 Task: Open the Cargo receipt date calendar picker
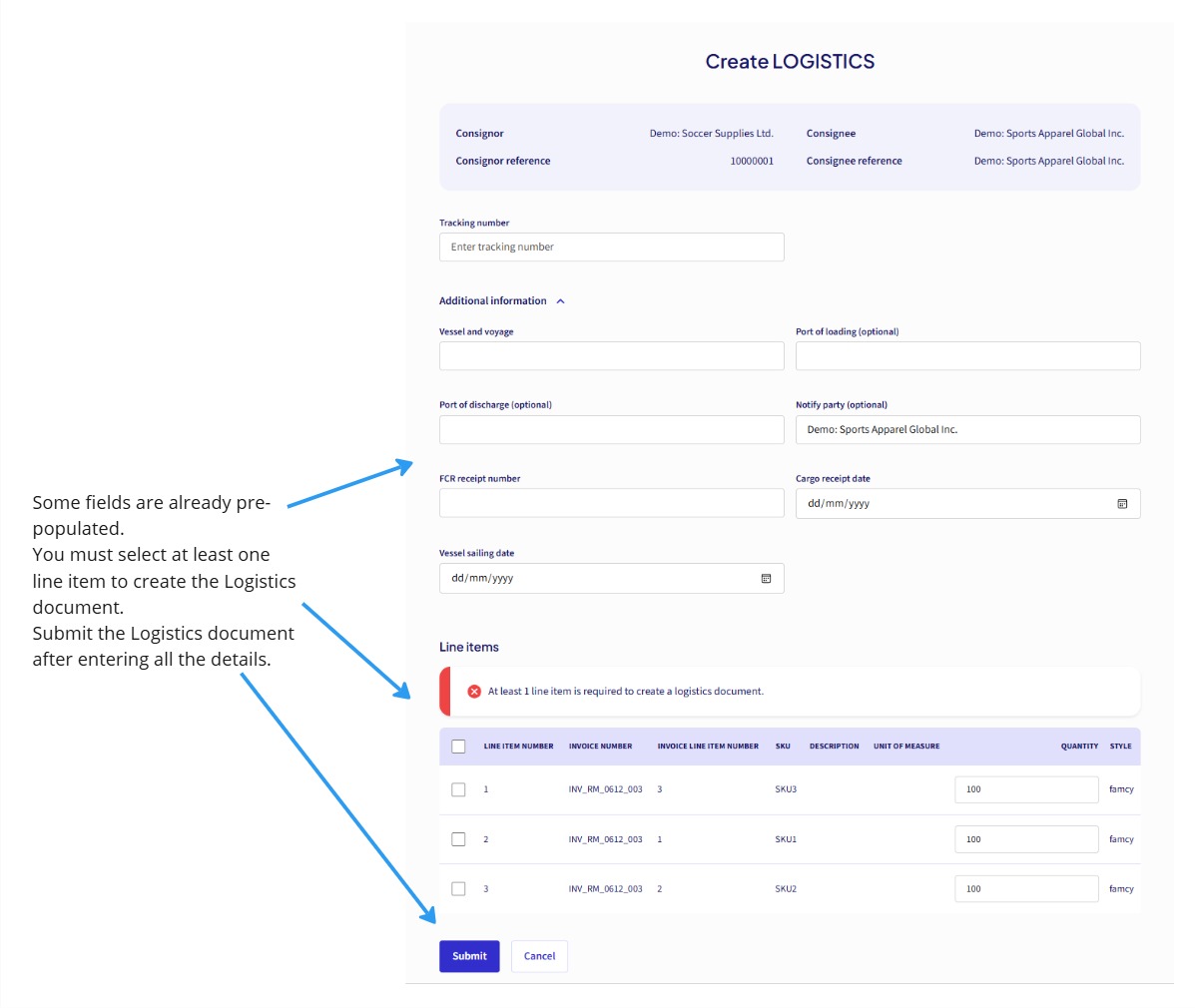tap(1124, 503)
